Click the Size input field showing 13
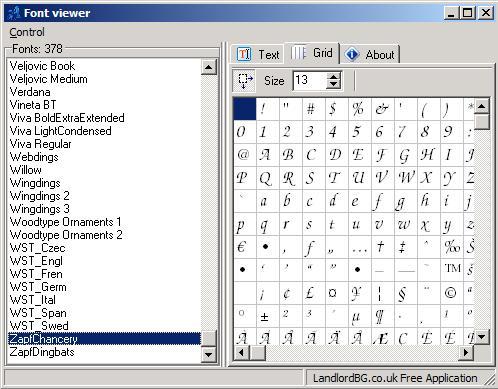This screenshot has width=498, height=389. click(310, 80)
